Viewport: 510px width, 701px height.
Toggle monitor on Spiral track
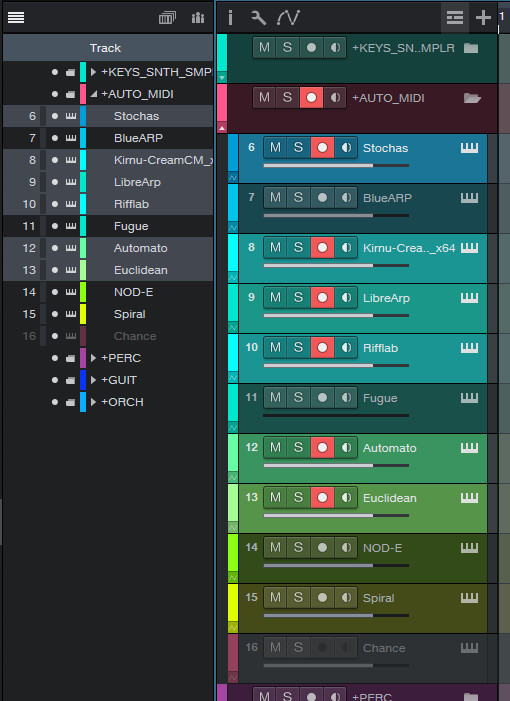[346, 598]
